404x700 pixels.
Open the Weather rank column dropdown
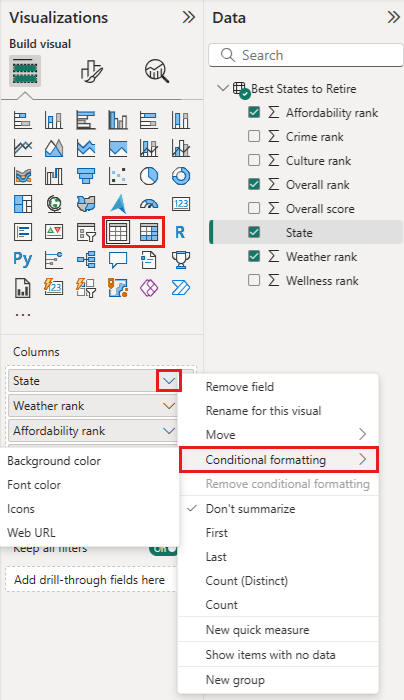click(169, 406)
